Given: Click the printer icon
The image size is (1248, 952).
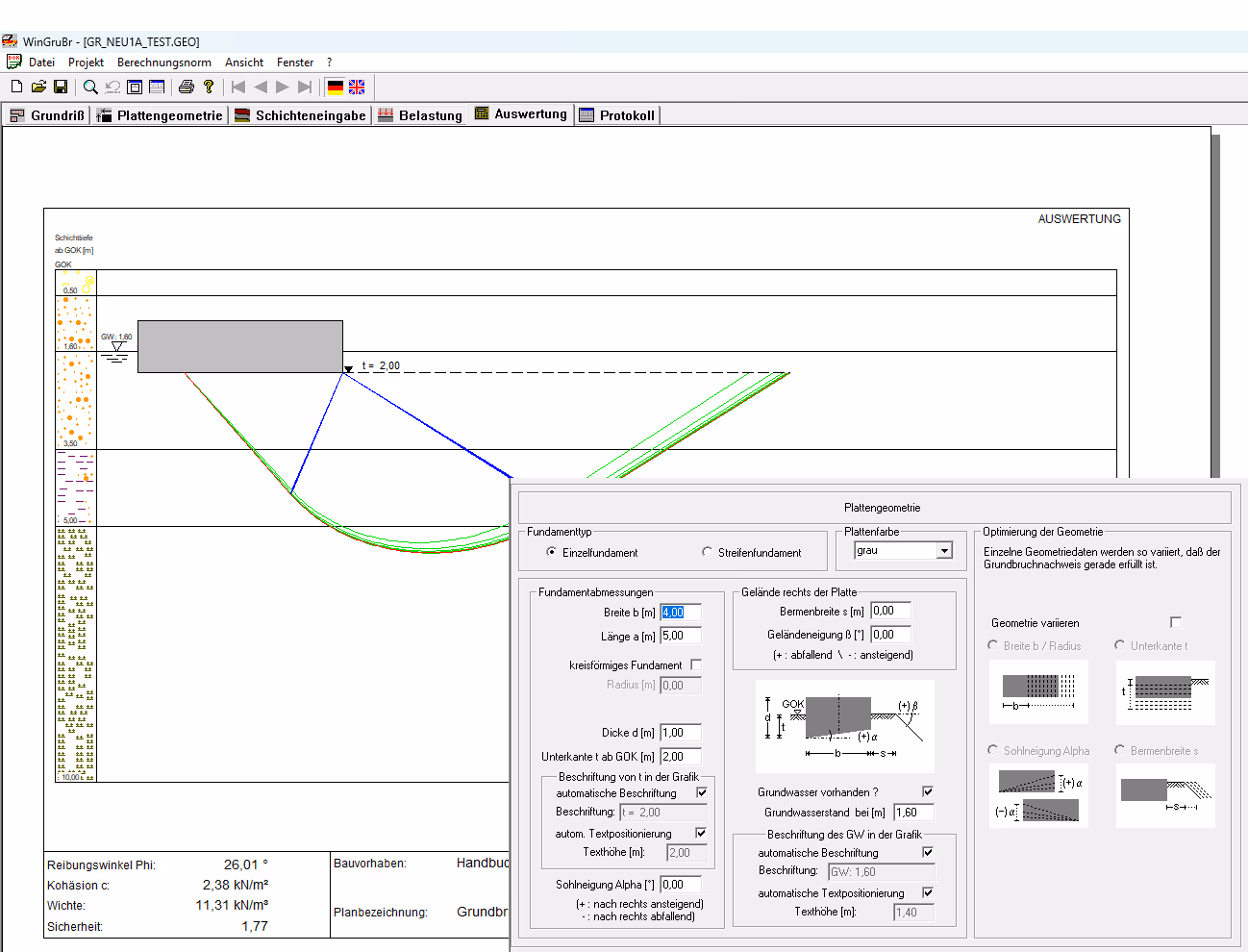Looking at the screenshot, I should pyautogui.click(x=187, y=87).
